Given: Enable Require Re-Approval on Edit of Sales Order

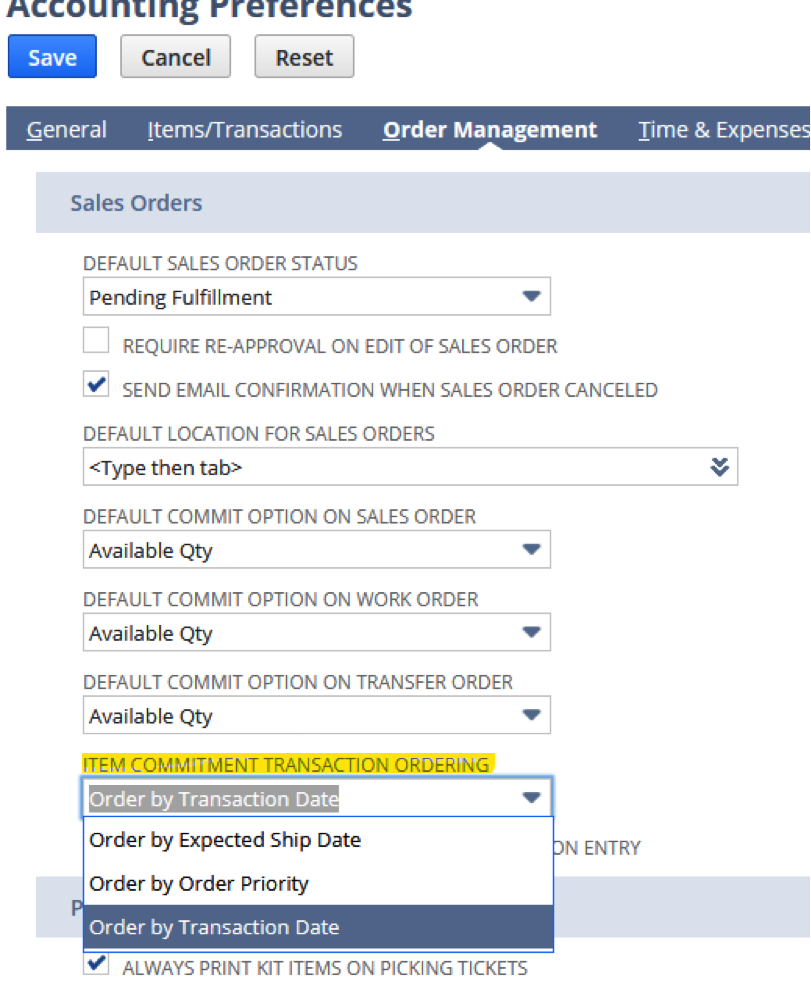Looking at the screenshot, I should pos(95,340).
